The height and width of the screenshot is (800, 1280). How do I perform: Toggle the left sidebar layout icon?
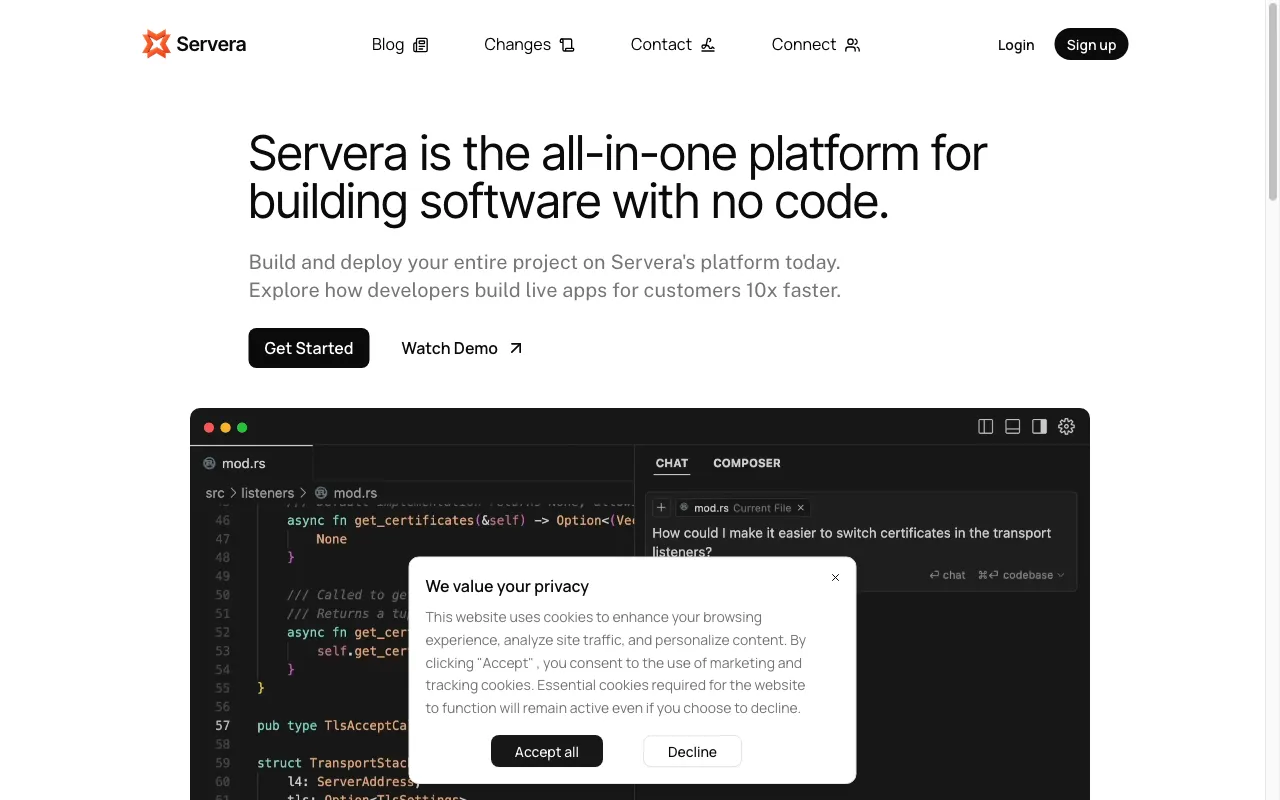tap(986, 427)
